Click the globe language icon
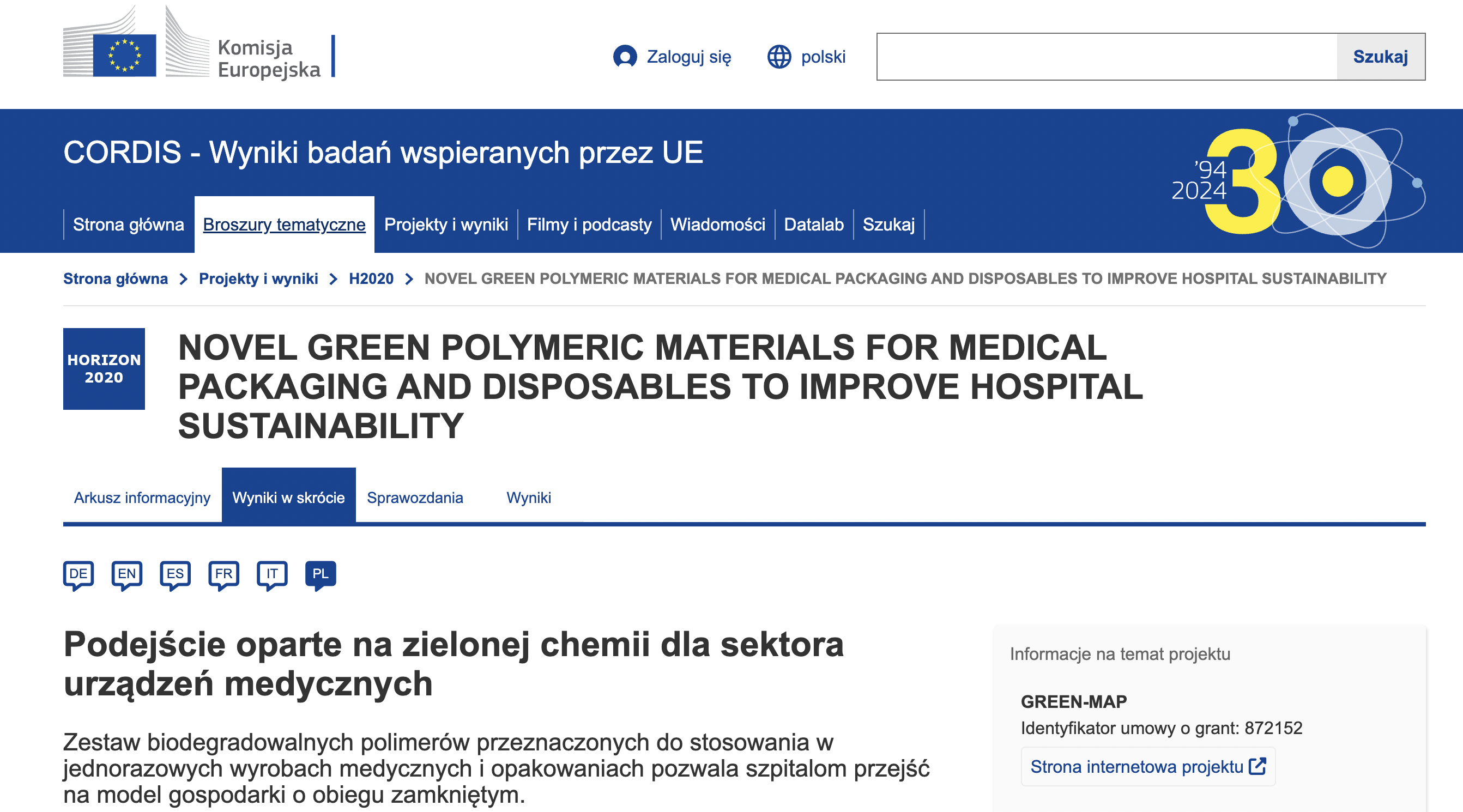The image size is (1463, 812). click(779, 57)
